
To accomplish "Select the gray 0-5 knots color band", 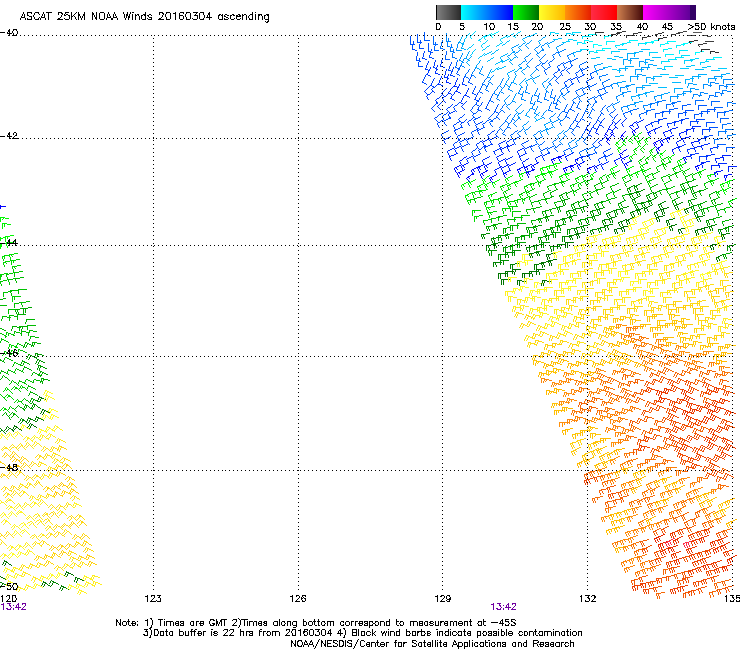I will [x=448, y=12].
